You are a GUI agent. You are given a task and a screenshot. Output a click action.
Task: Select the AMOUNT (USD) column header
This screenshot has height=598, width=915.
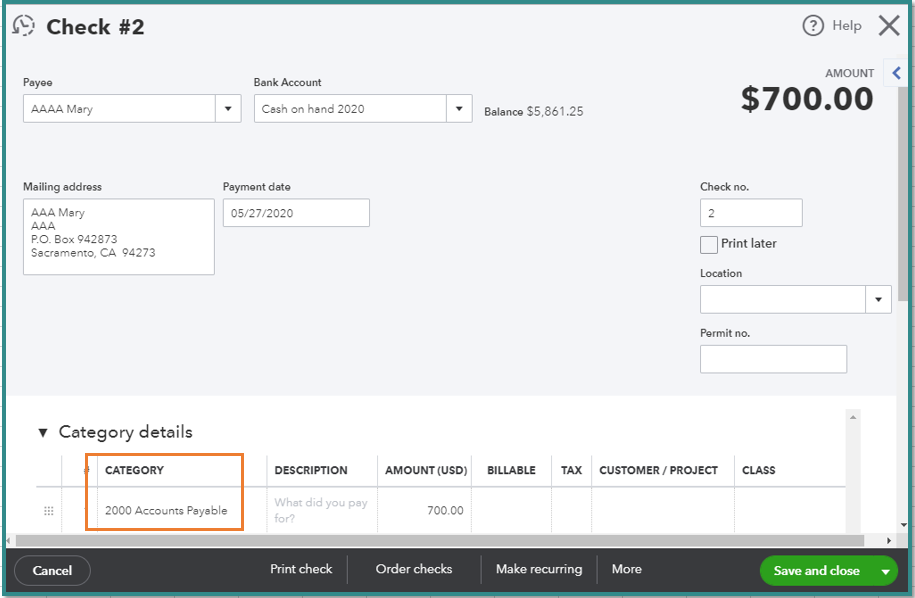coord(426,470)
